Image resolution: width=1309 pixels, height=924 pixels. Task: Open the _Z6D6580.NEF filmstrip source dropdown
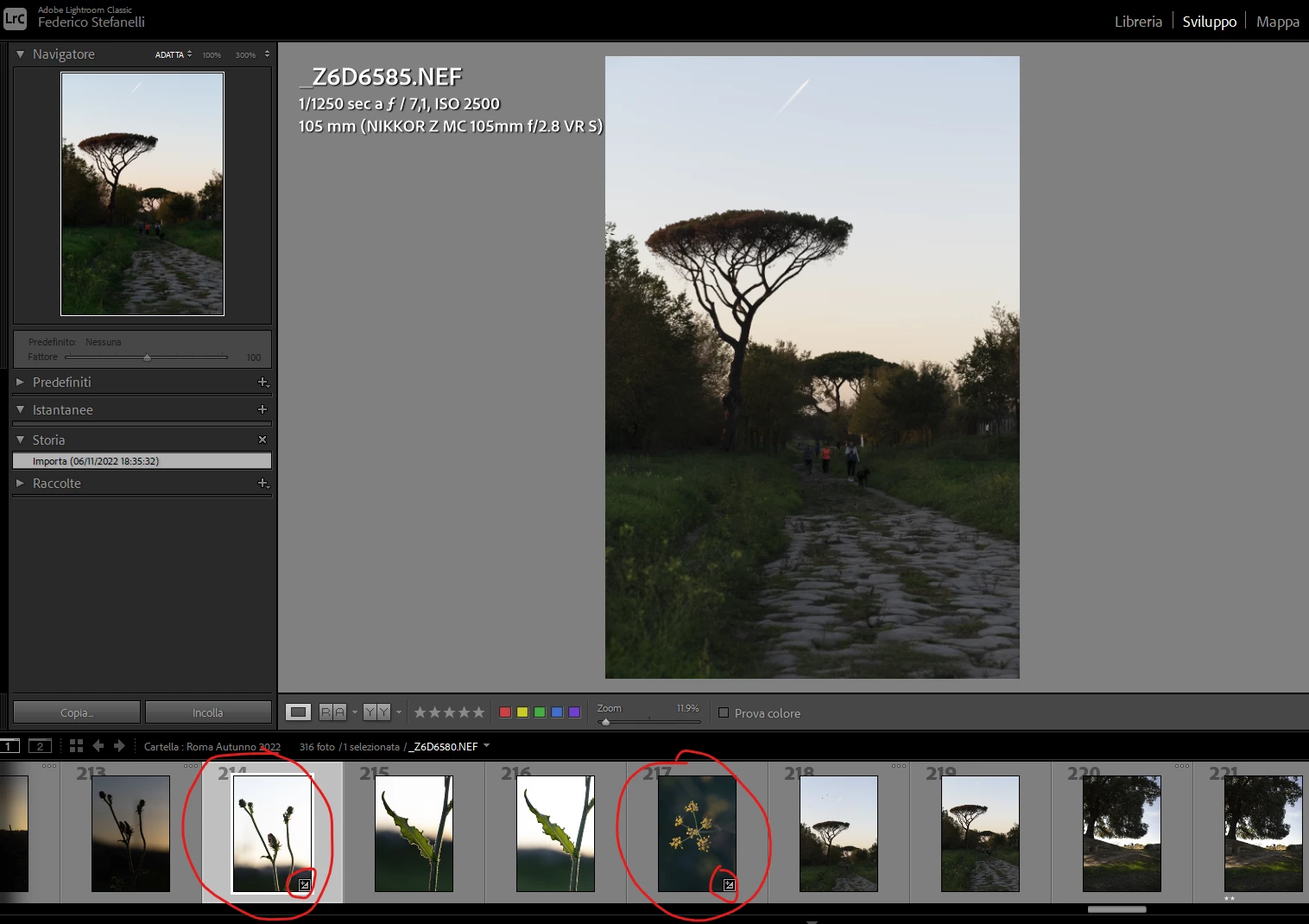coord(486,746)
